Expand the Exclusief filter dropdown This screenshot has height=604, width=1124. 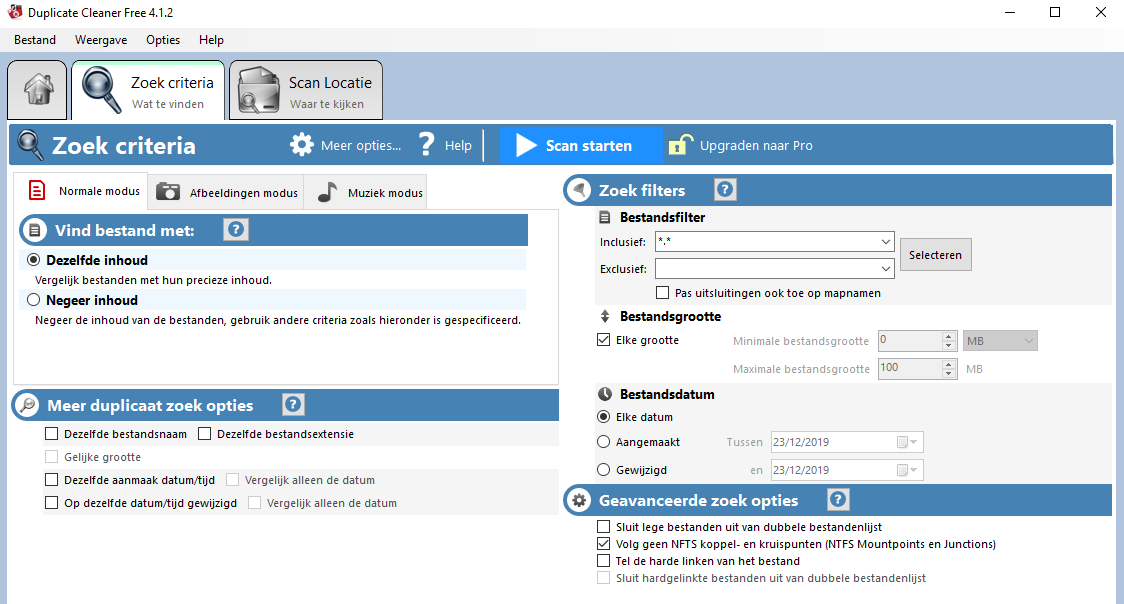[x=886, y=269]
